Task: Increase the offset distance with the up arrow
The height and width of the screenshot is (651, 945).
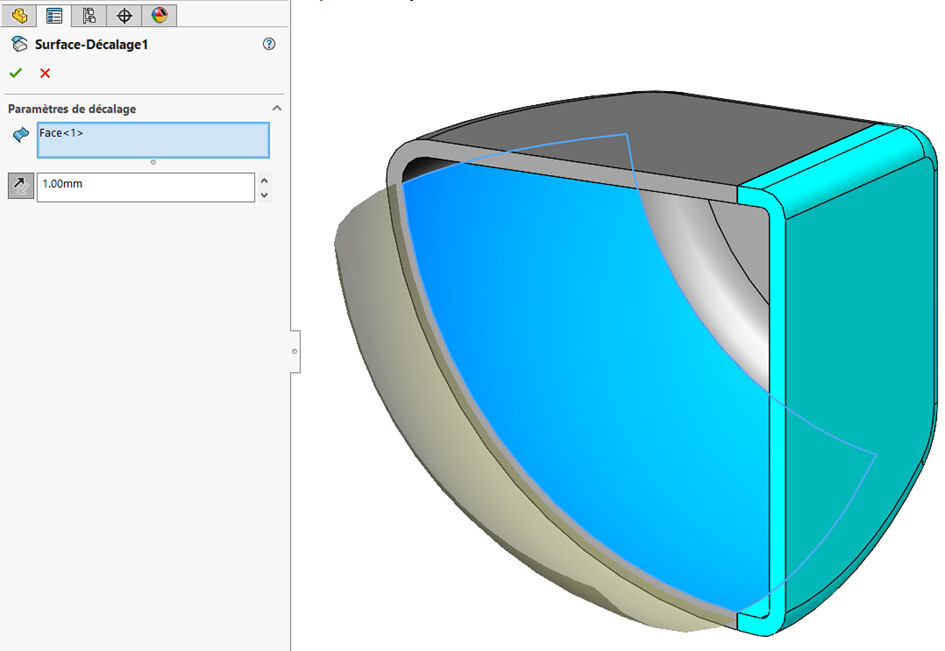Action: (264, 180)
